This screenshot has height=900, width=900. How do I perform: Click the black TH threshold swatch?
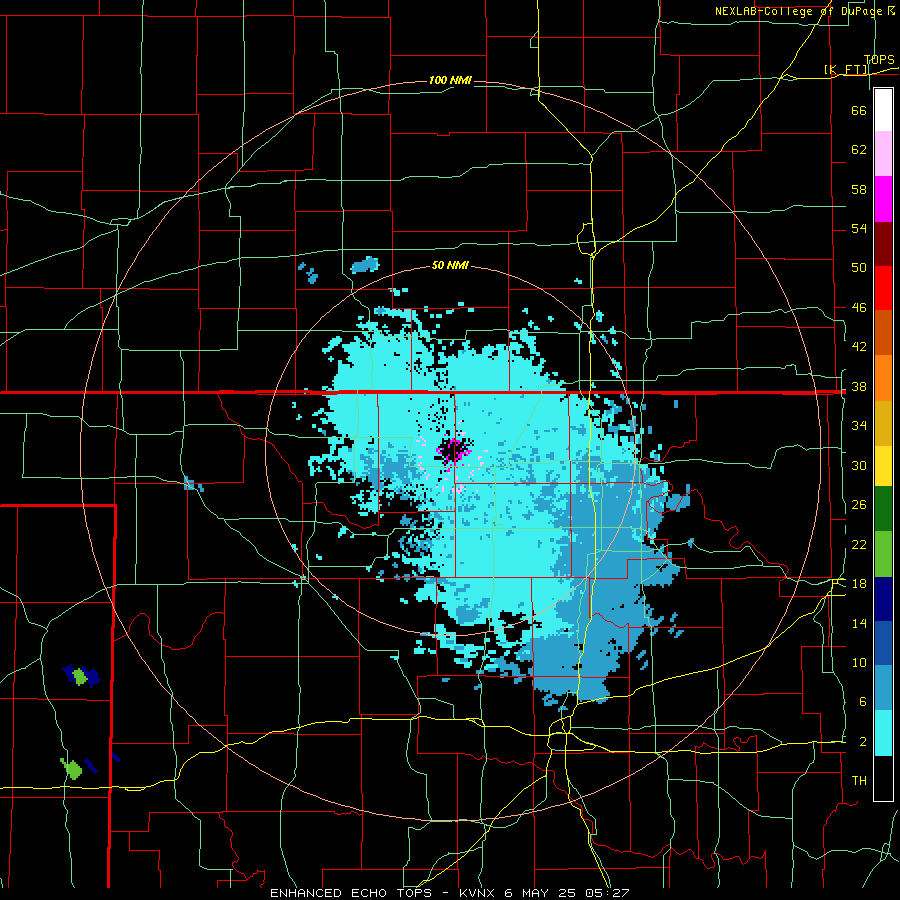coord(883,778)
